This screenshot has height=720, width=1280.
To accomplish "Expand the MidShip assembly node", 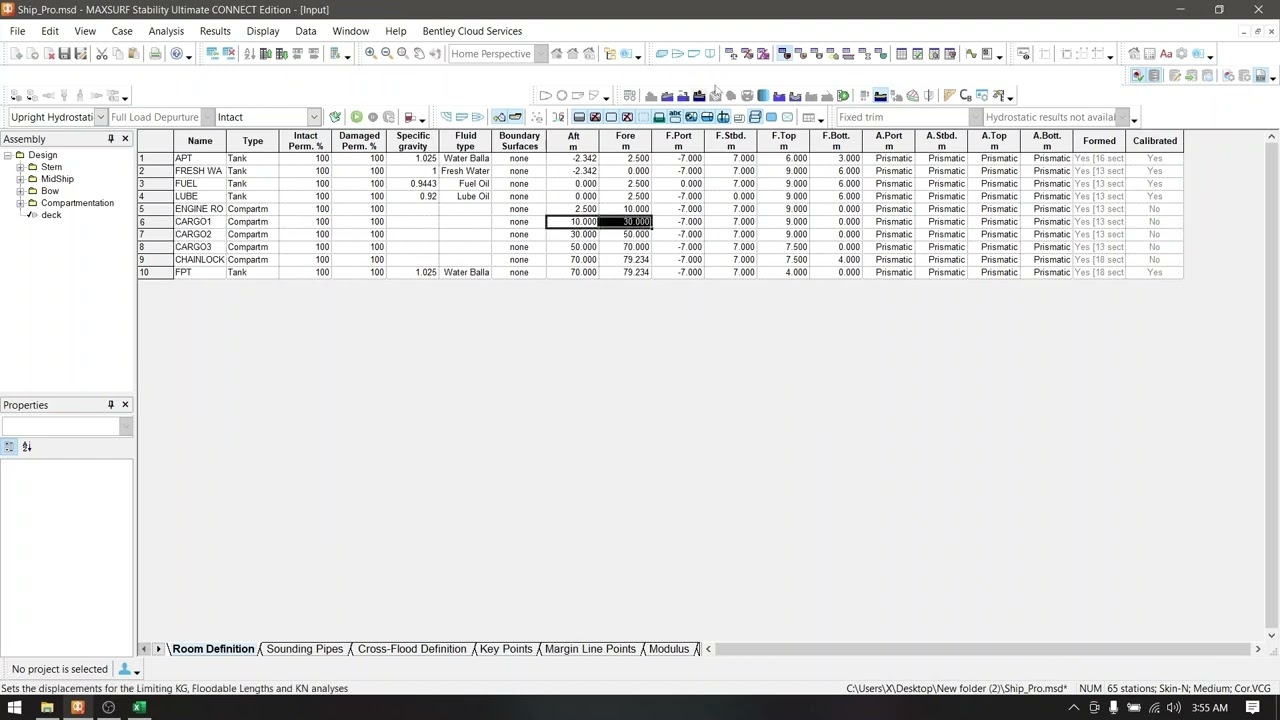I will 20,179.
